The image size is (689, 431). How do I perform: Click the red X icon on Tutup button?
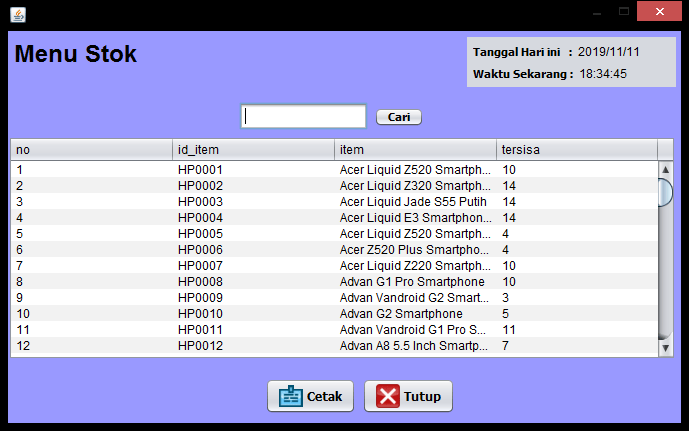pyautogui.click(x=387, y=396)
